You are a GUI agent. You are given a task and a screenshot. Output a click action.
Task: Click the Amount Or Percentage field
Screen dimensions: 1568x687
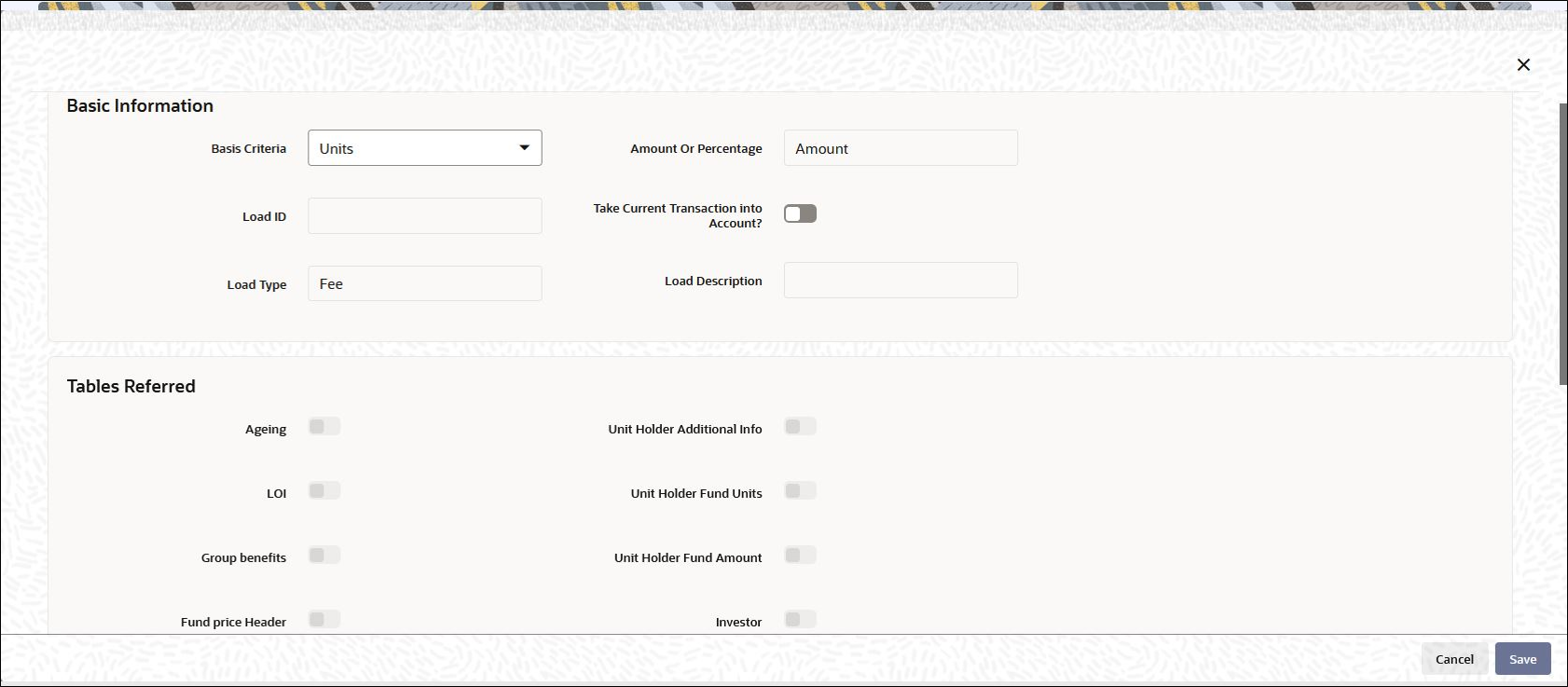pos(901,148)
